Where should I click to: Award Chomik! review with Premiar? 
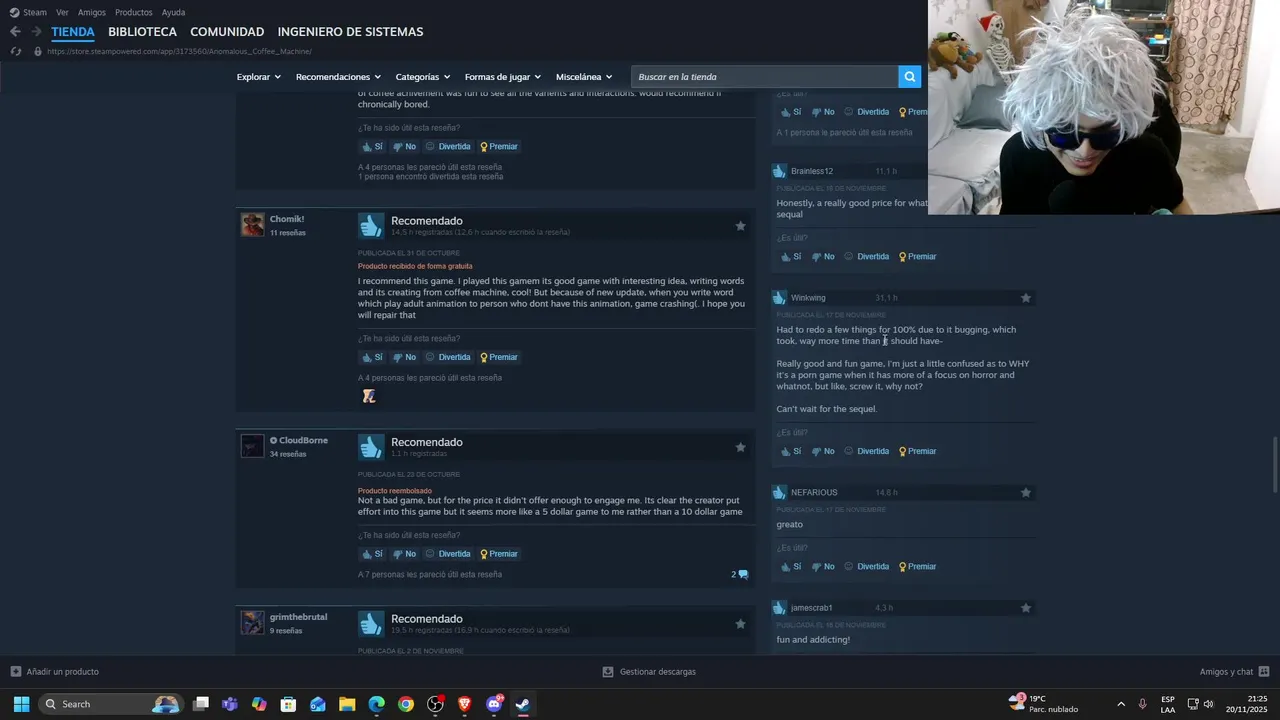(x=498, y=357)
